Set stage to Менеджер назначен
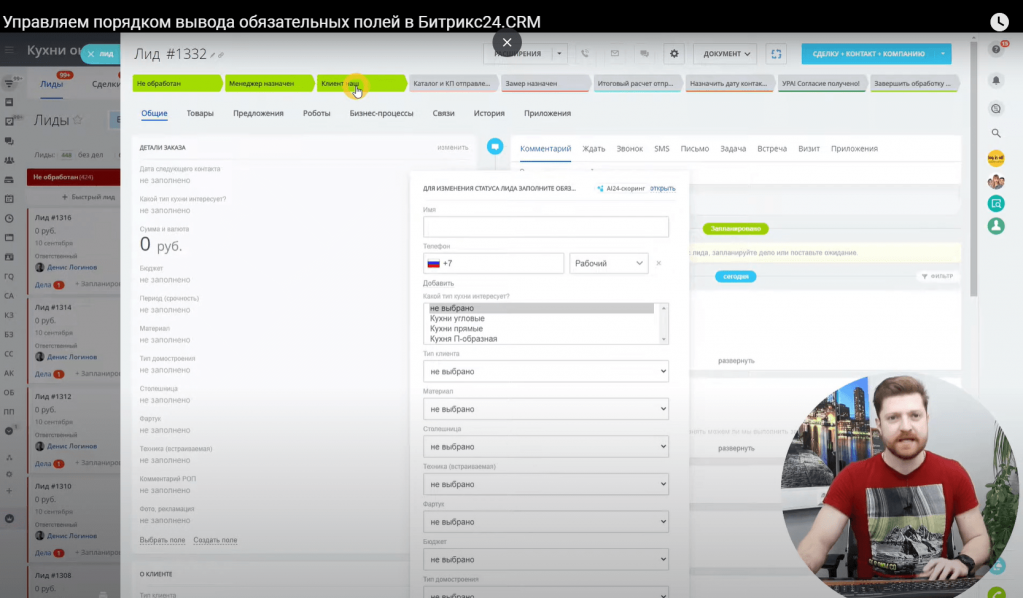This screenshot has width=1023, height=598. click(268, 83)
